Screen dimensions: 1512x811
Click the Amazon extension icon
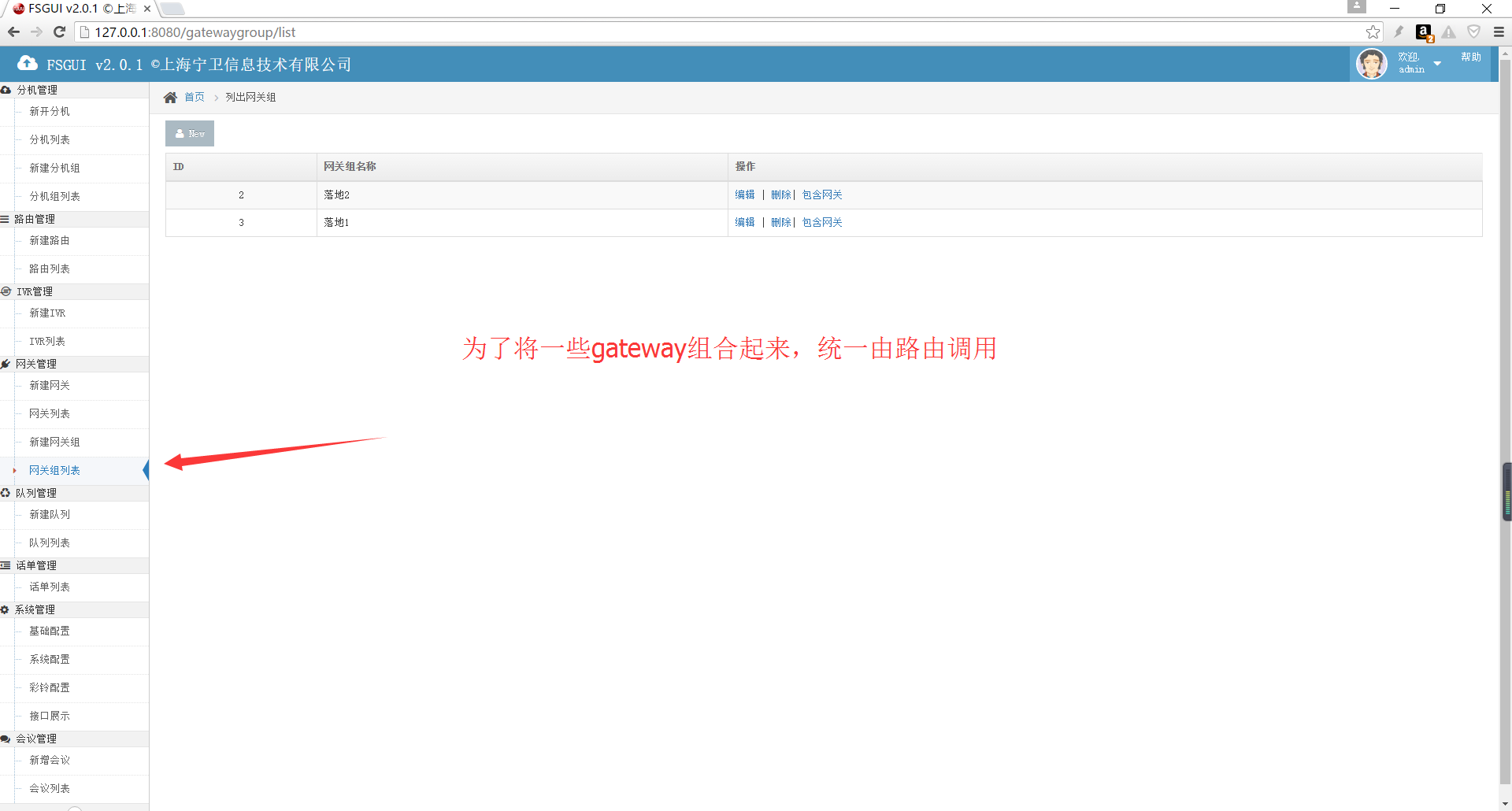pos(1424,32)
